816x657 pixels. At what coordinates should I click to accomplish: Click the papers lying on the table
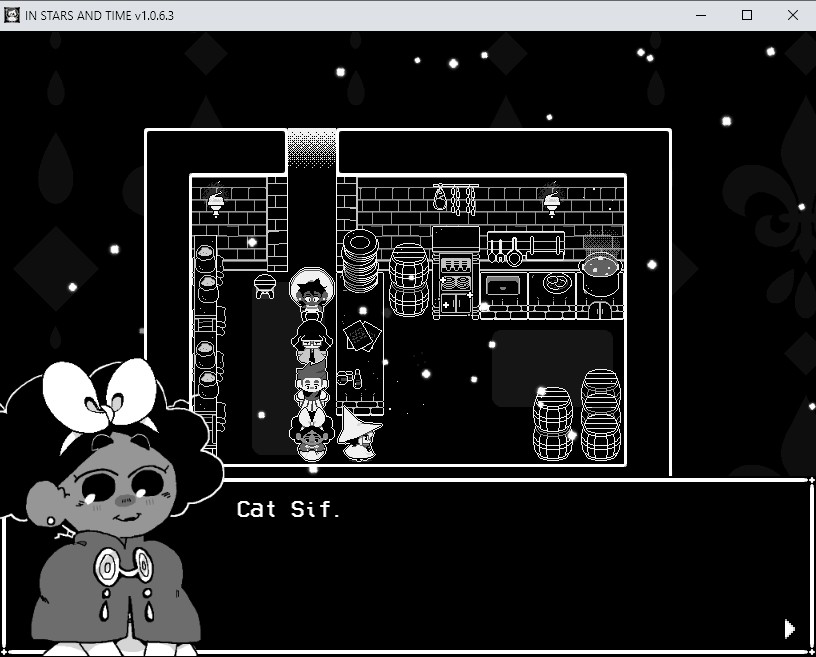click(x=361, y=335)
